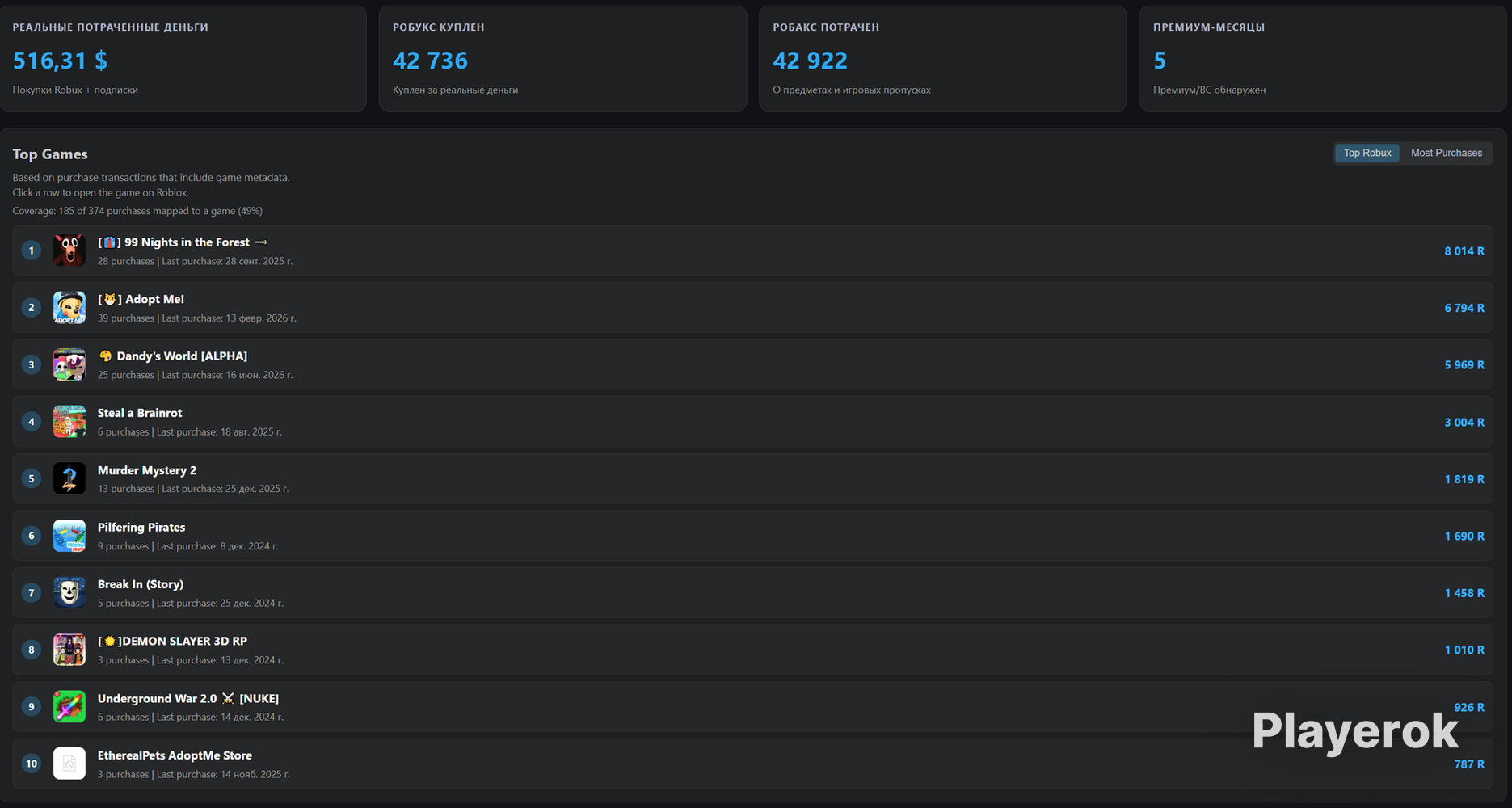Open the DEMON SLAYER 3D RP title

[x=172, y=641]
